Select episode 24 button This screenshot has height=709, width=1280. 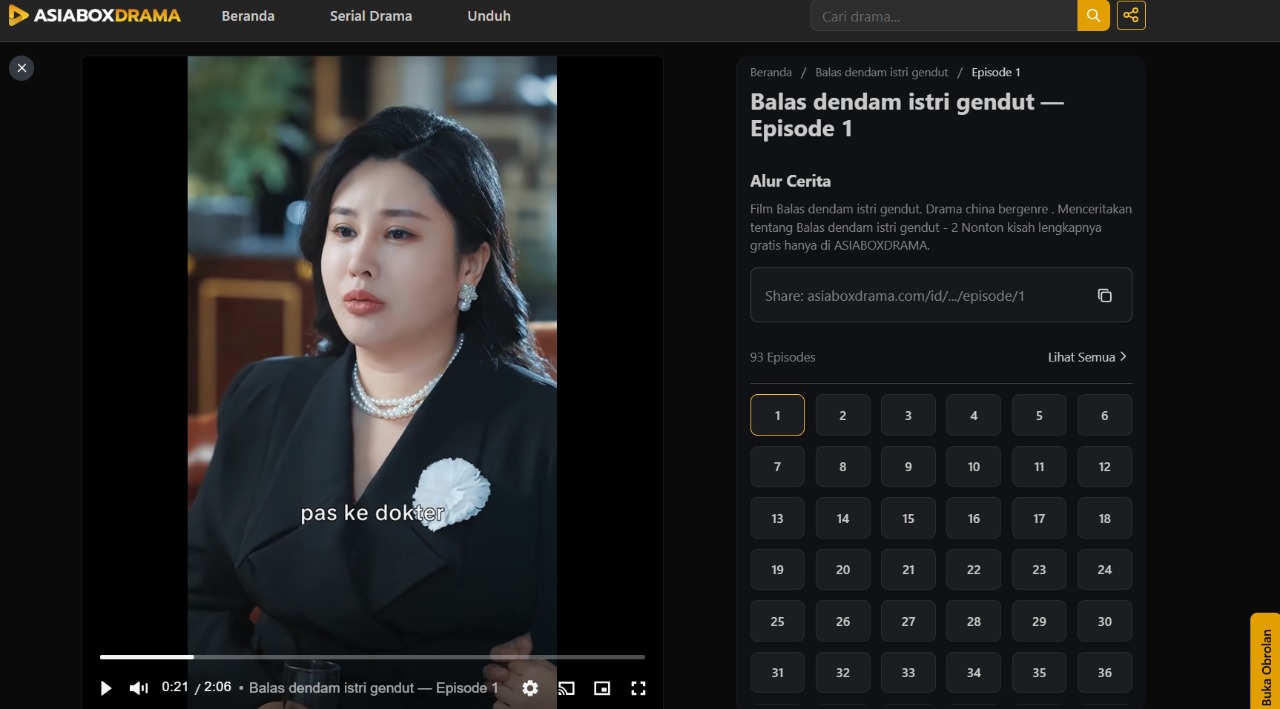tap(1105, 569)
